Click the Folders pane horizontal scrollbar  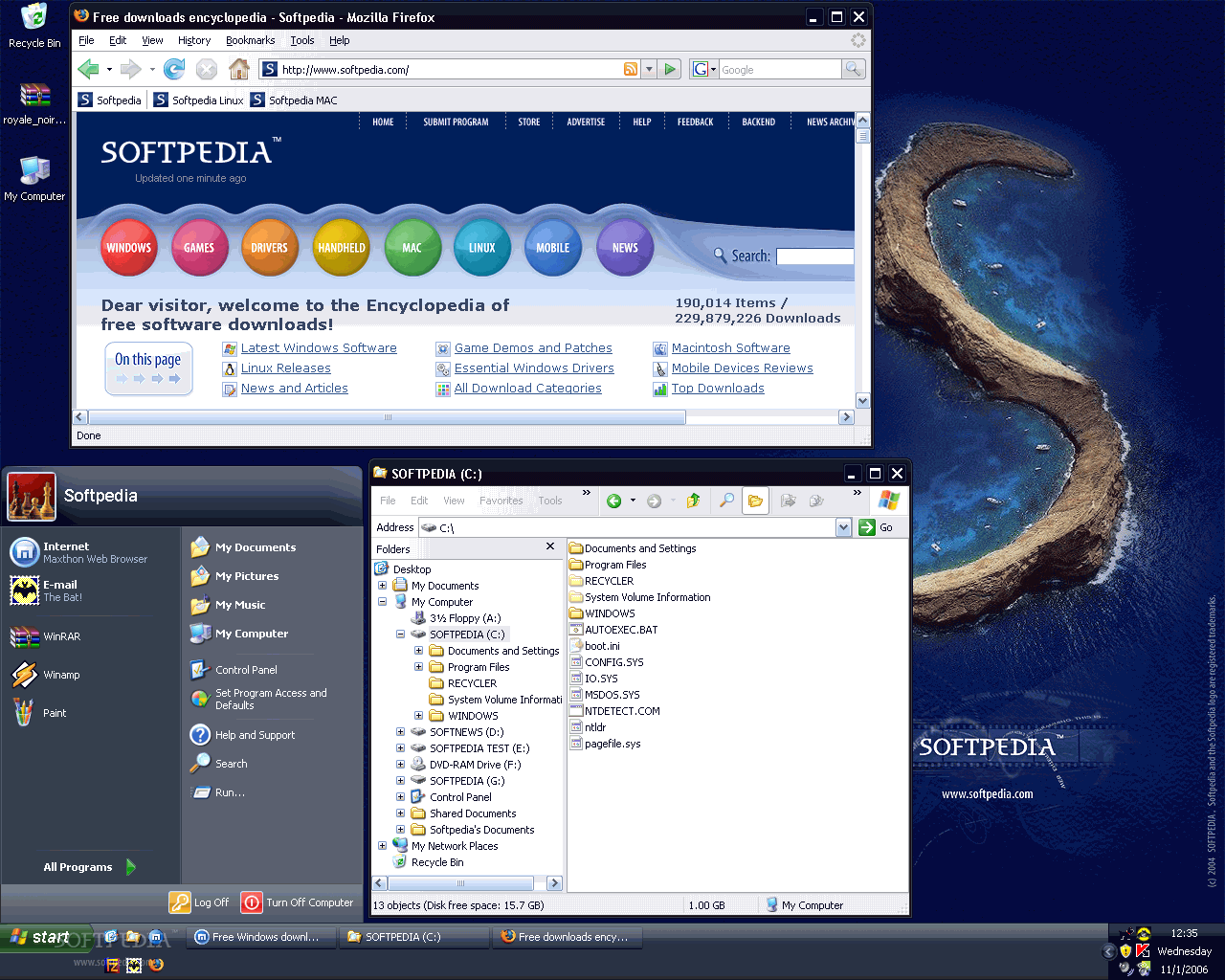461,883
